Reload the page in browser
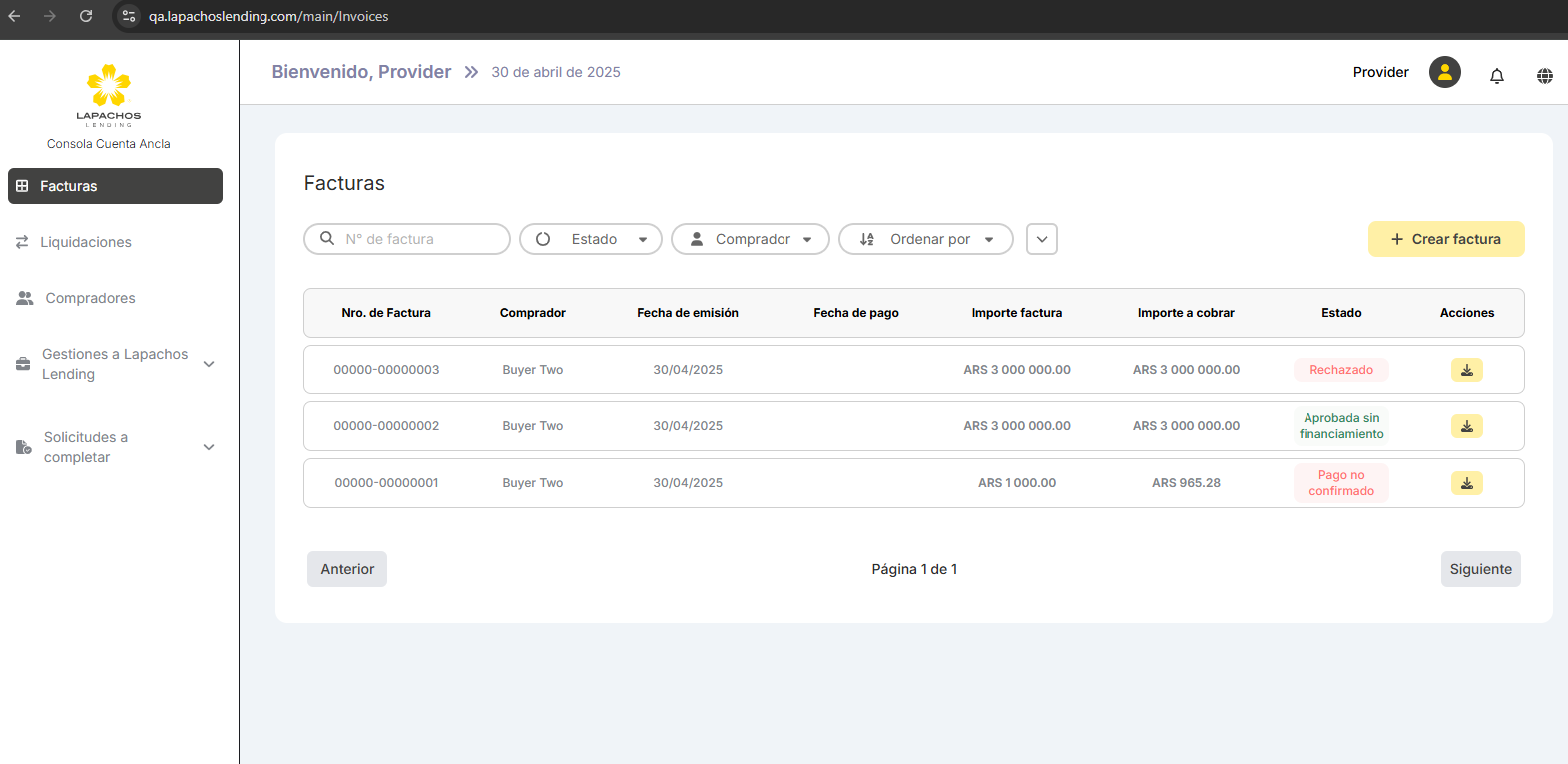The width and height of the screenshot is (1568, 764). pyautogui.click(x=86, y=16)
